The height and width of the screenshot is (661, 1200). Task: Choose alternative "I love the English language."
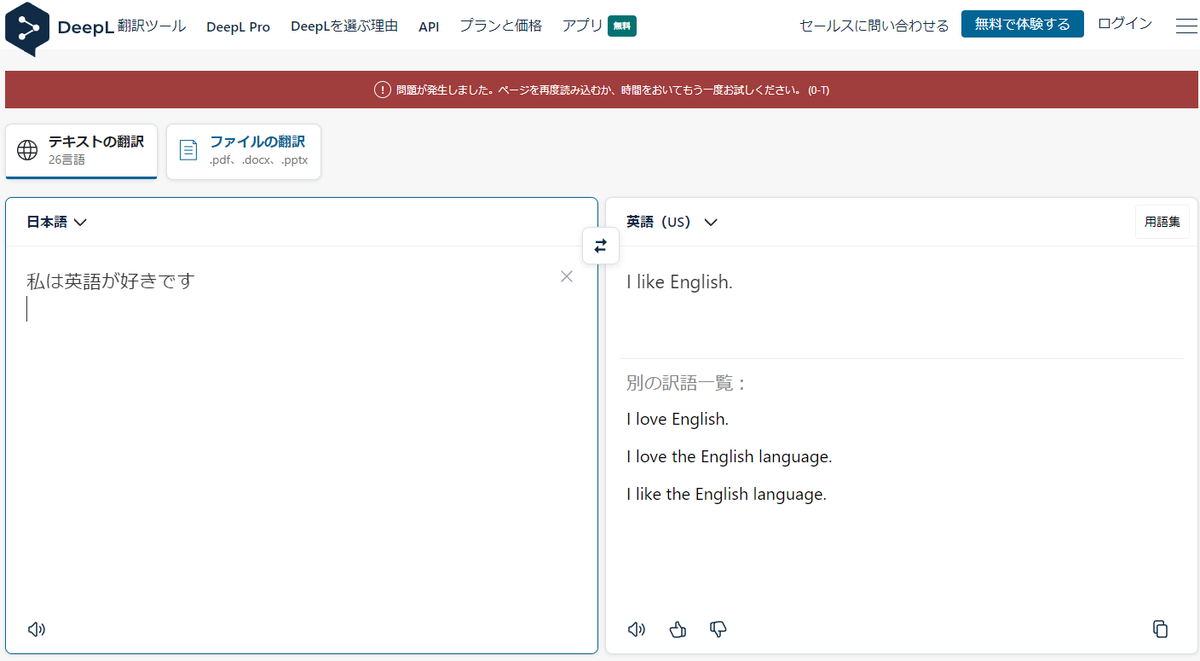(729, 457)
